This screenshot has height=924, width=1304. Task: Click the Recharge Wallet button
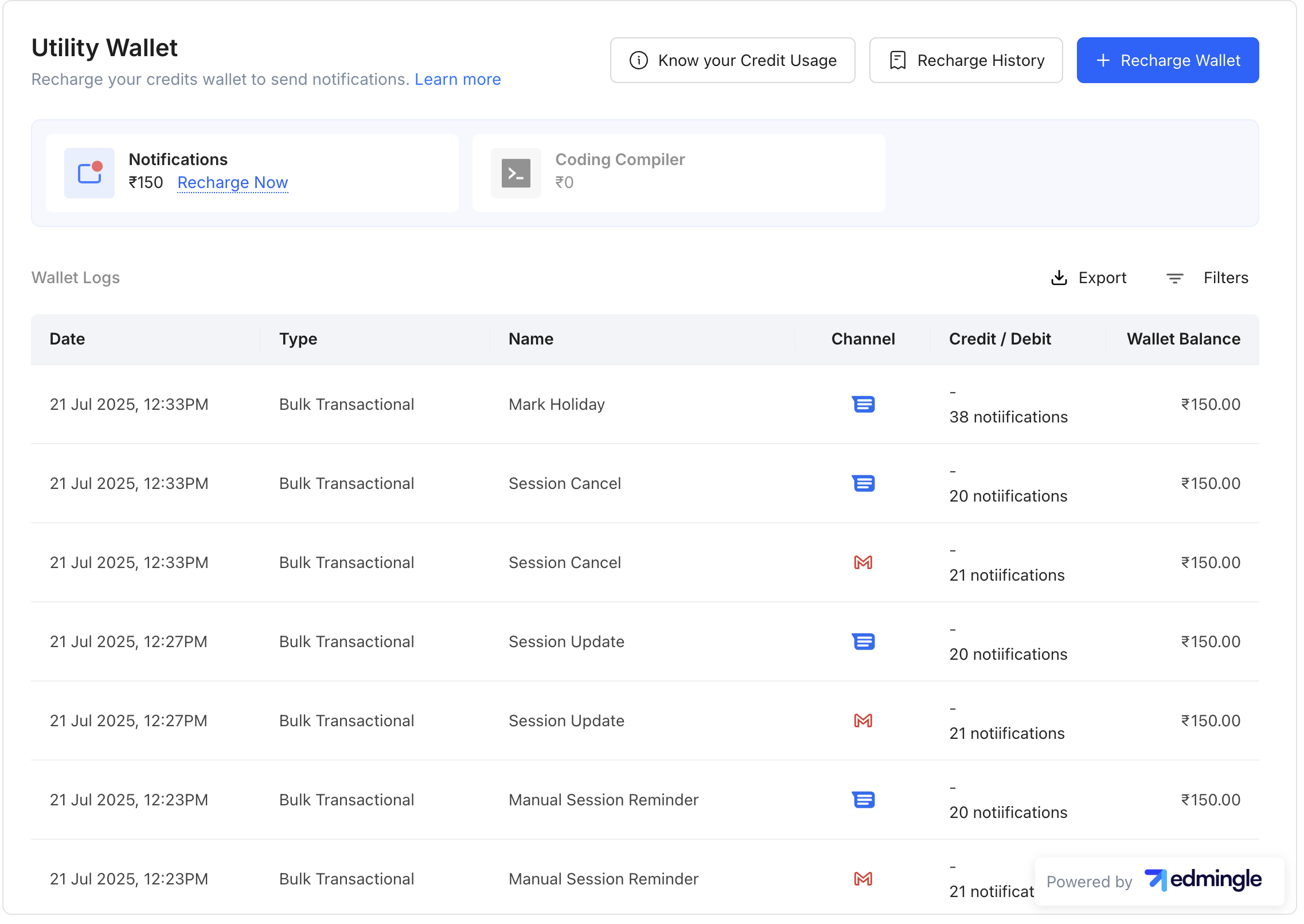tap(1168, 60)
